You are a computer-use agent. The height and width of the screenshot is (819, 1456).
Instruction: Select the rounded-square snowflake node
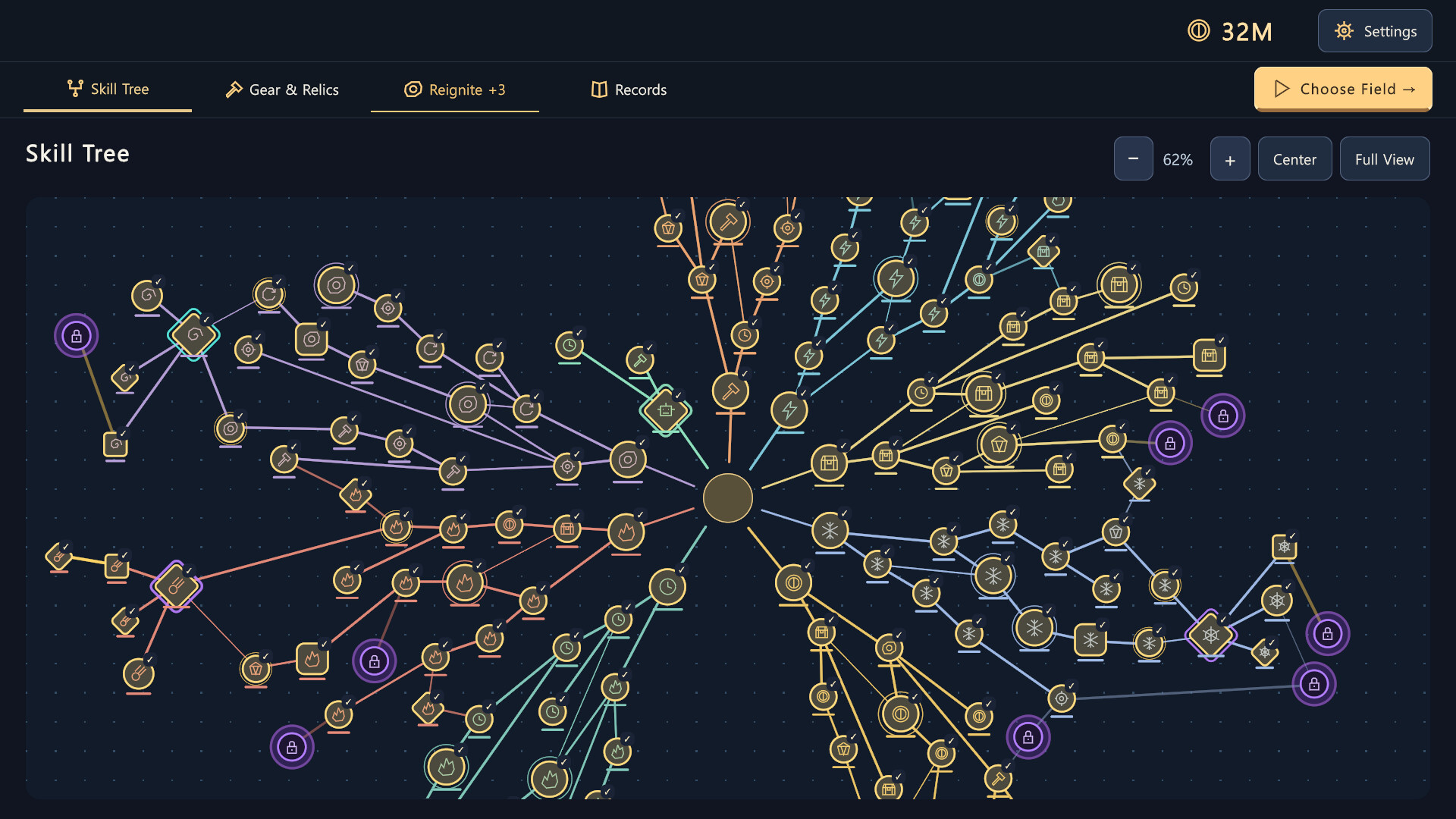(1090, 640)
